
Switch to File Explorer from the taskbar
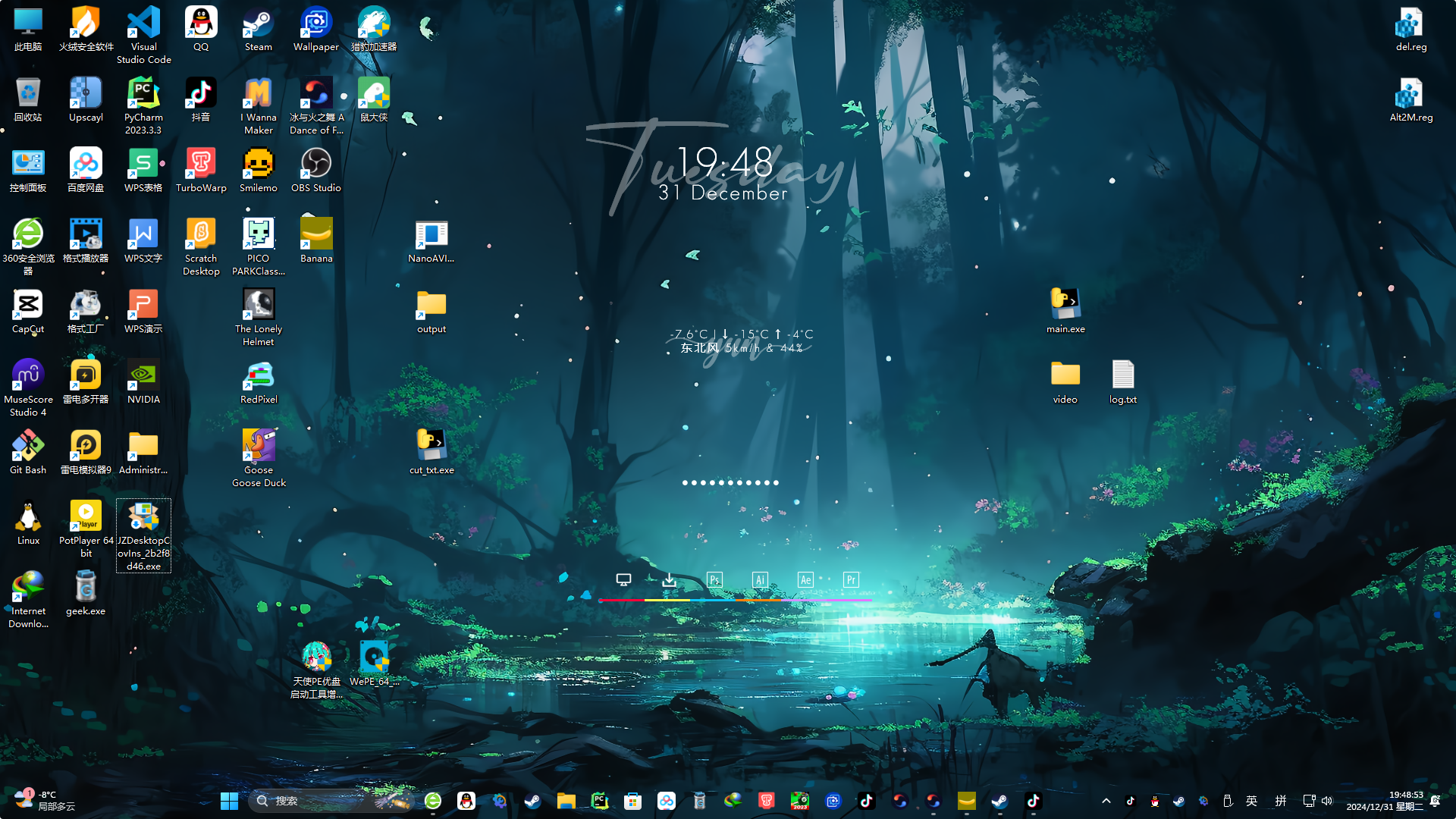coord(566,801)
